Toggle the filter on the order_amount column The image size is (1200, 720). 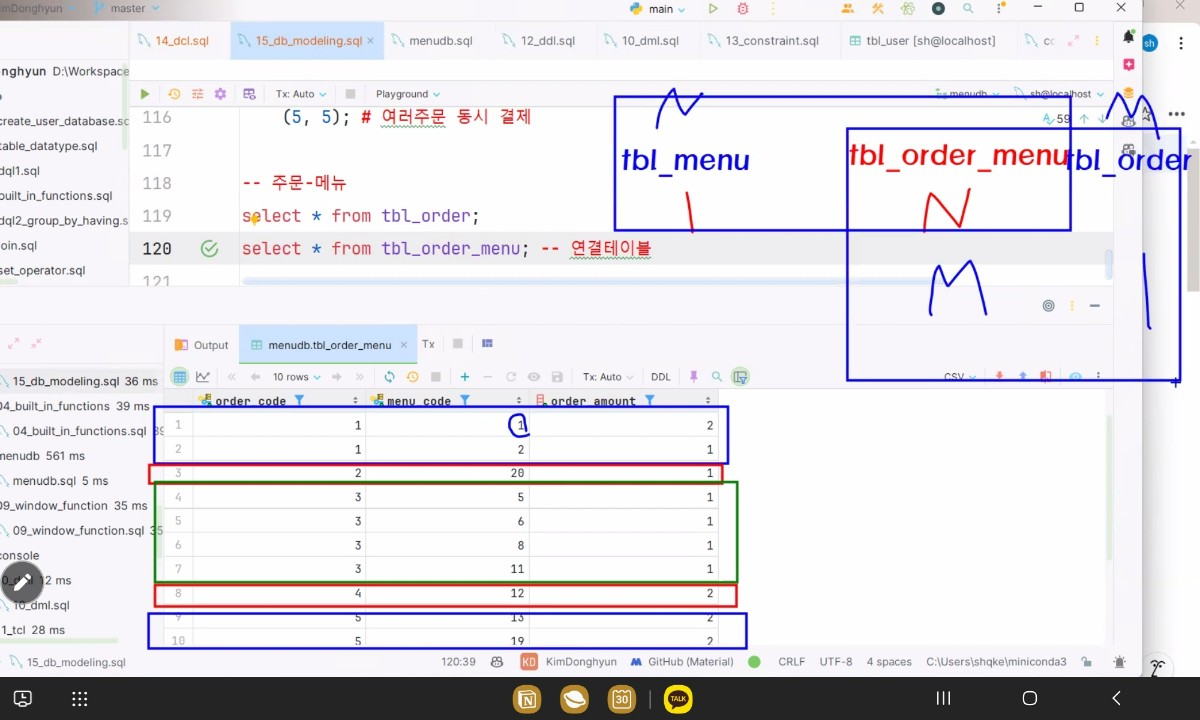coord(649,400)
